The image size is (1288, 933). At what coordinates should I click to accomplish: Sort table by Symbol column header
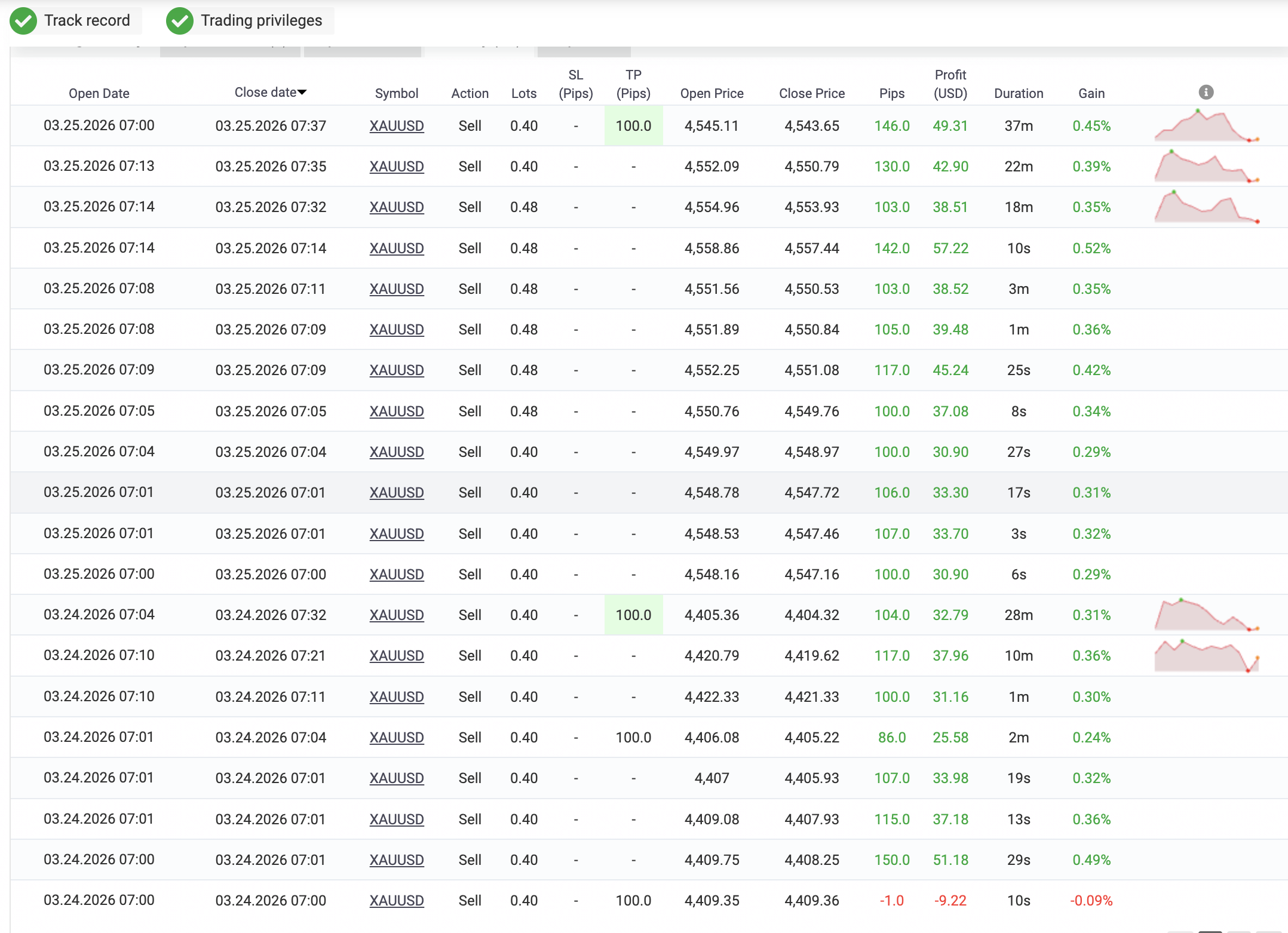(396, 93)
